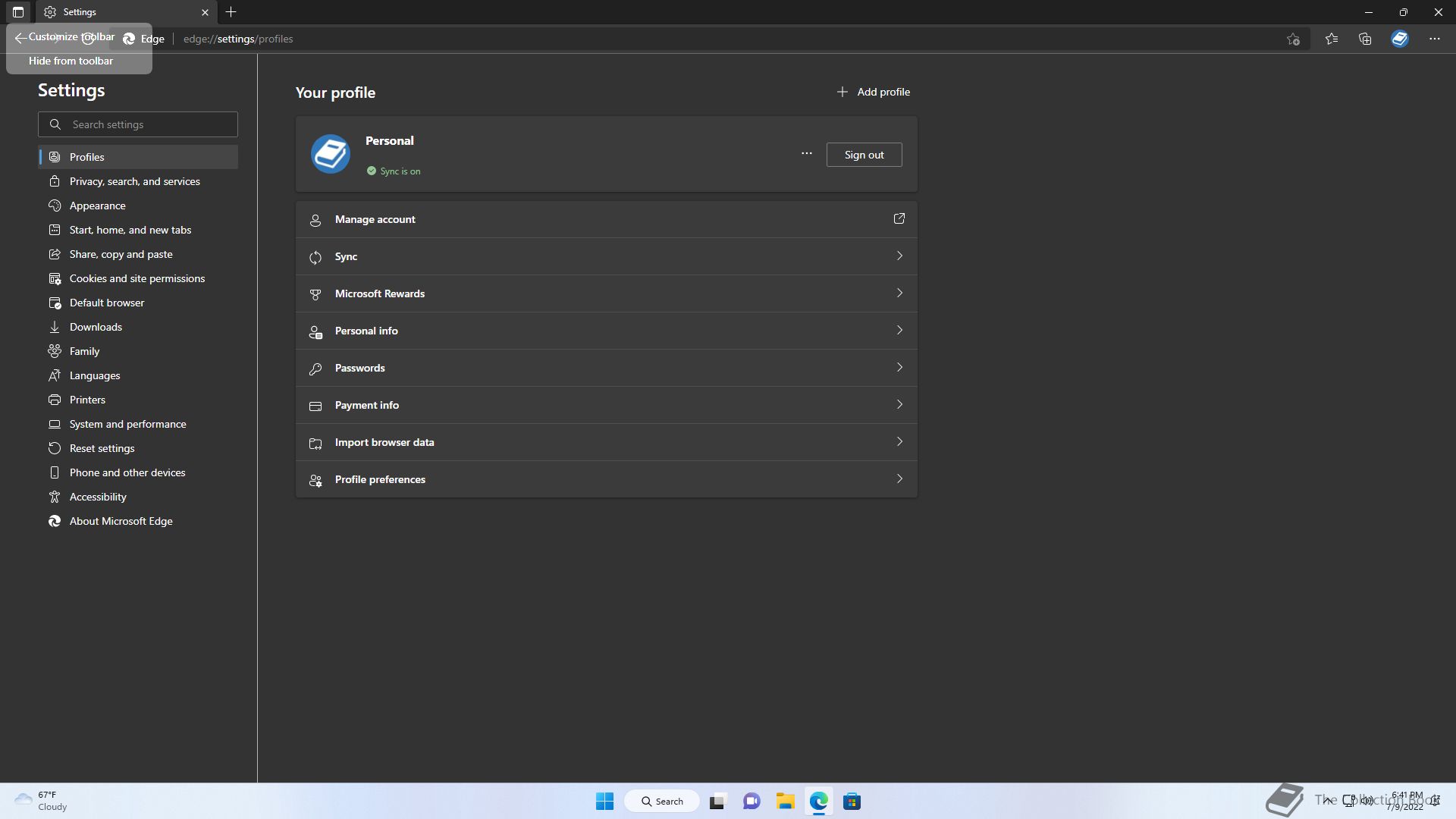Click the Sync row icon

[x=315, y=258]
